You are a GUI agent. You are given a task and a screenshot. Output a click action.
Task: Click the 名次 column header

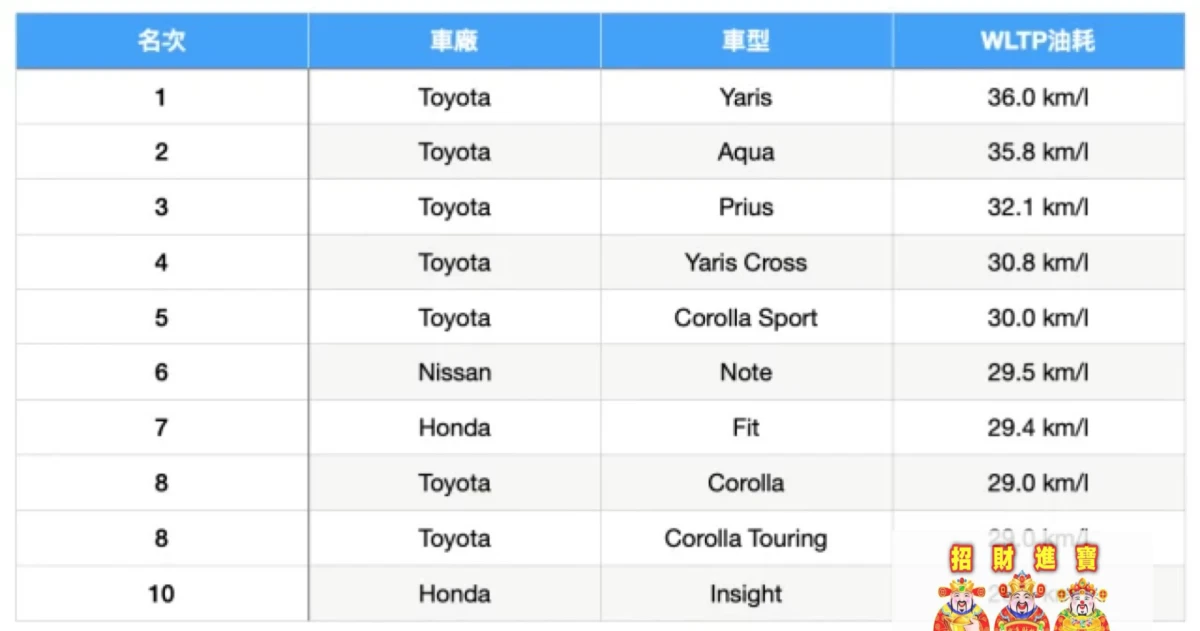click(161, 41)
